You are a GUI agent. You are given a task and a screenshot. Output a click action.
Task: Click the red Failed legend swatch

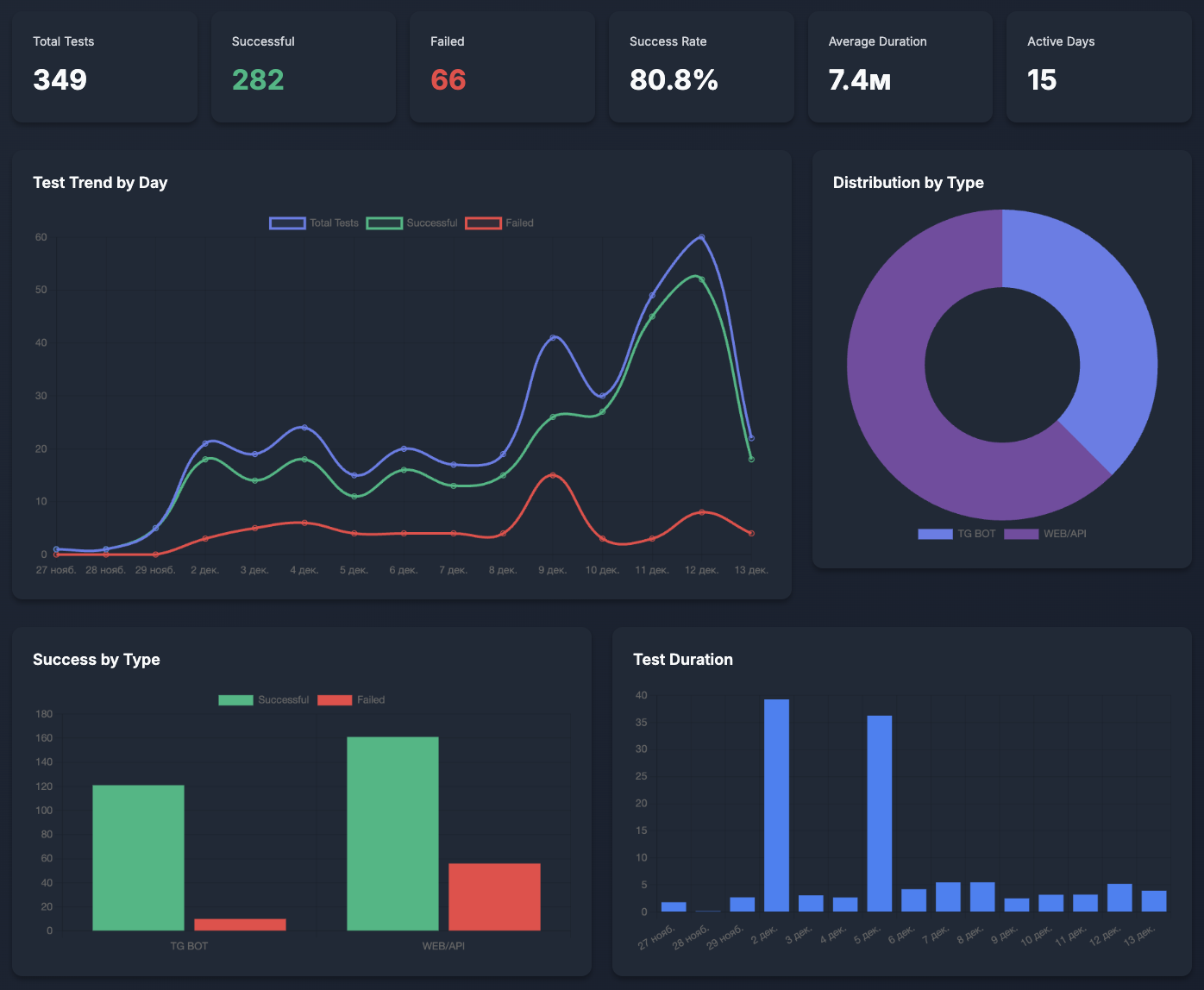tap(484, 222)
